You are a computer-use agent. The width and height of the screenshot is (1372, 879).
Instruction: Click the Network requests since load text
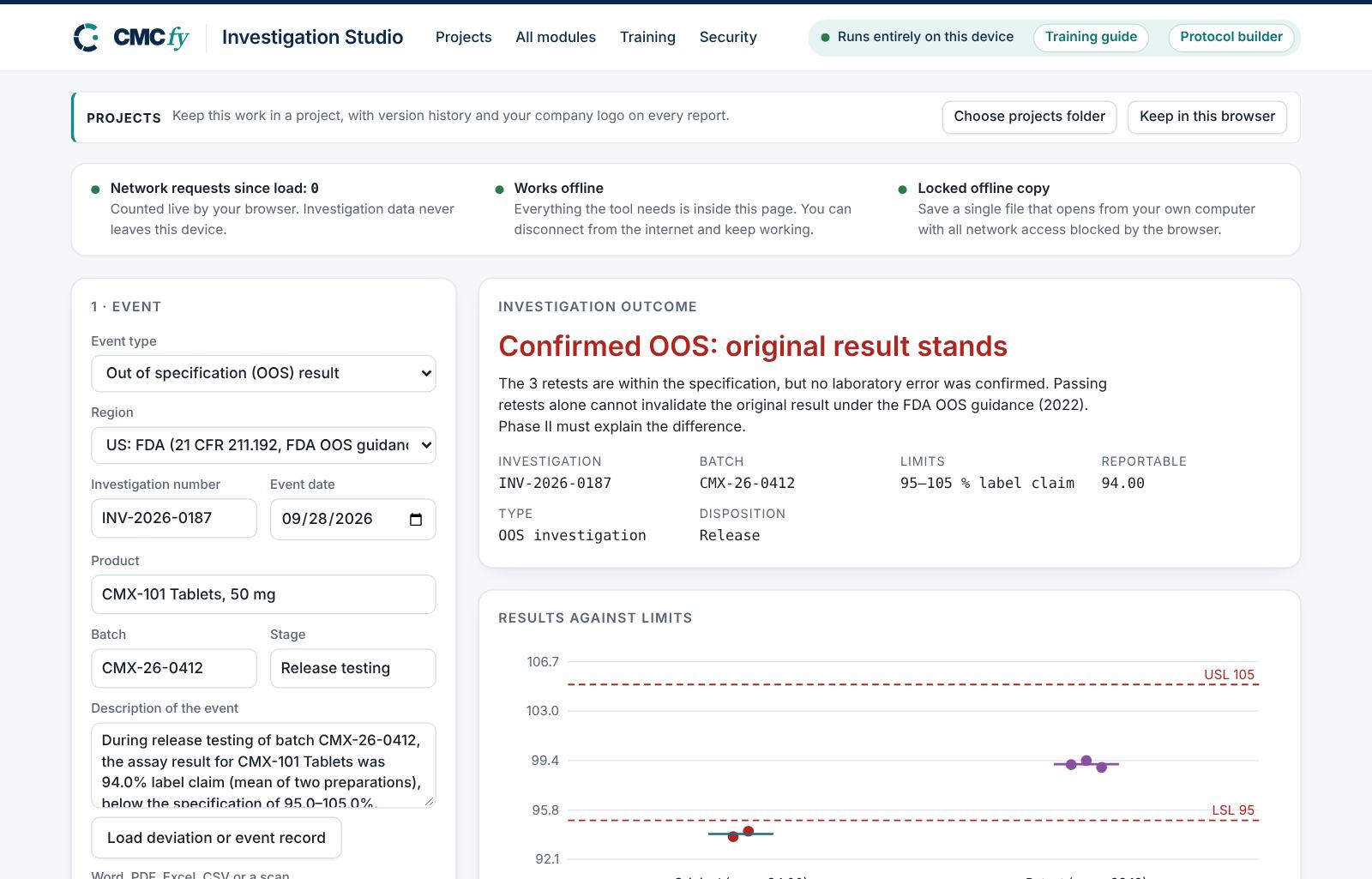point(214,188)
